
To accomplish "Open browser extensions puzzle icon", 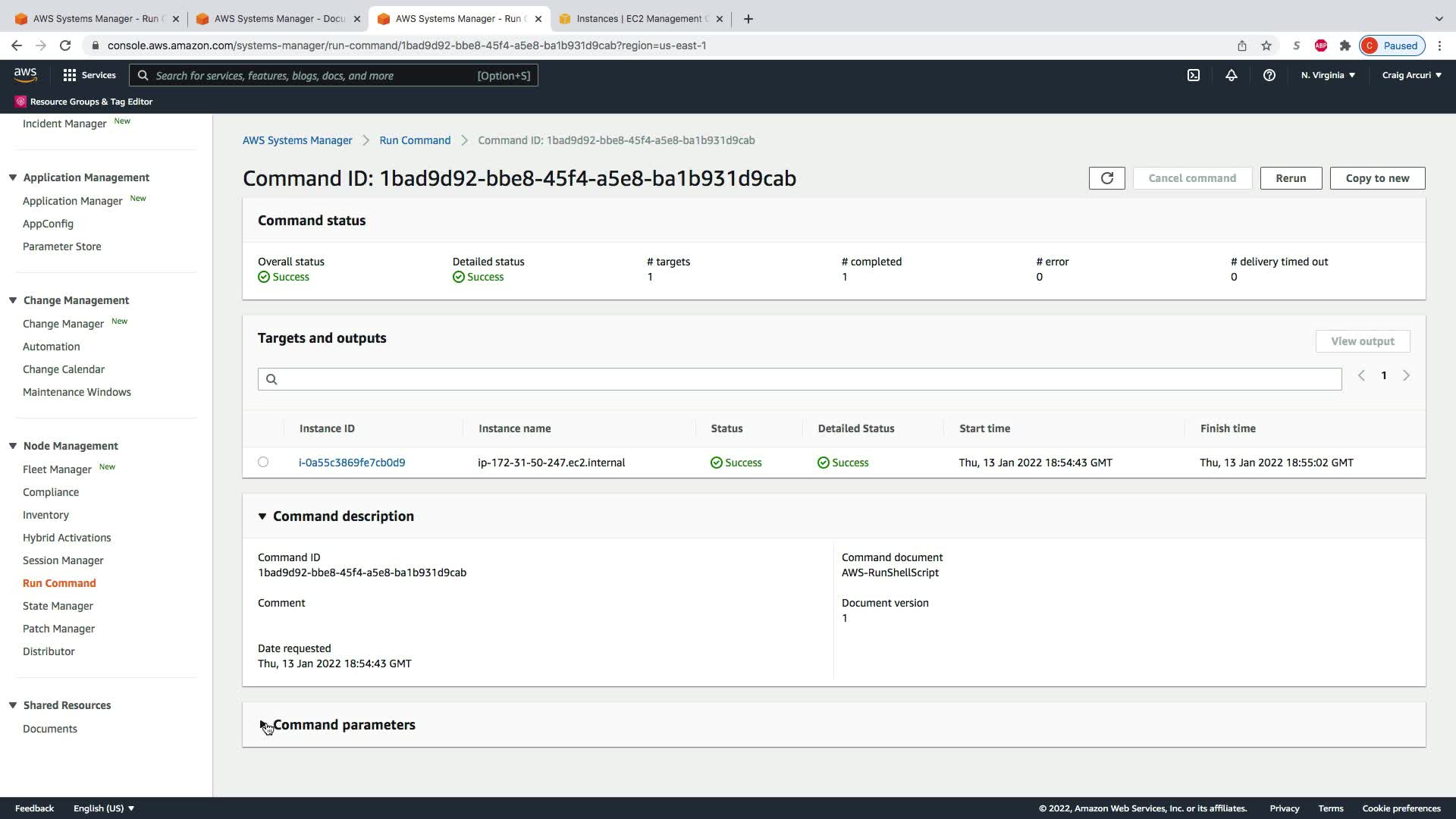I will (1345, 45).
